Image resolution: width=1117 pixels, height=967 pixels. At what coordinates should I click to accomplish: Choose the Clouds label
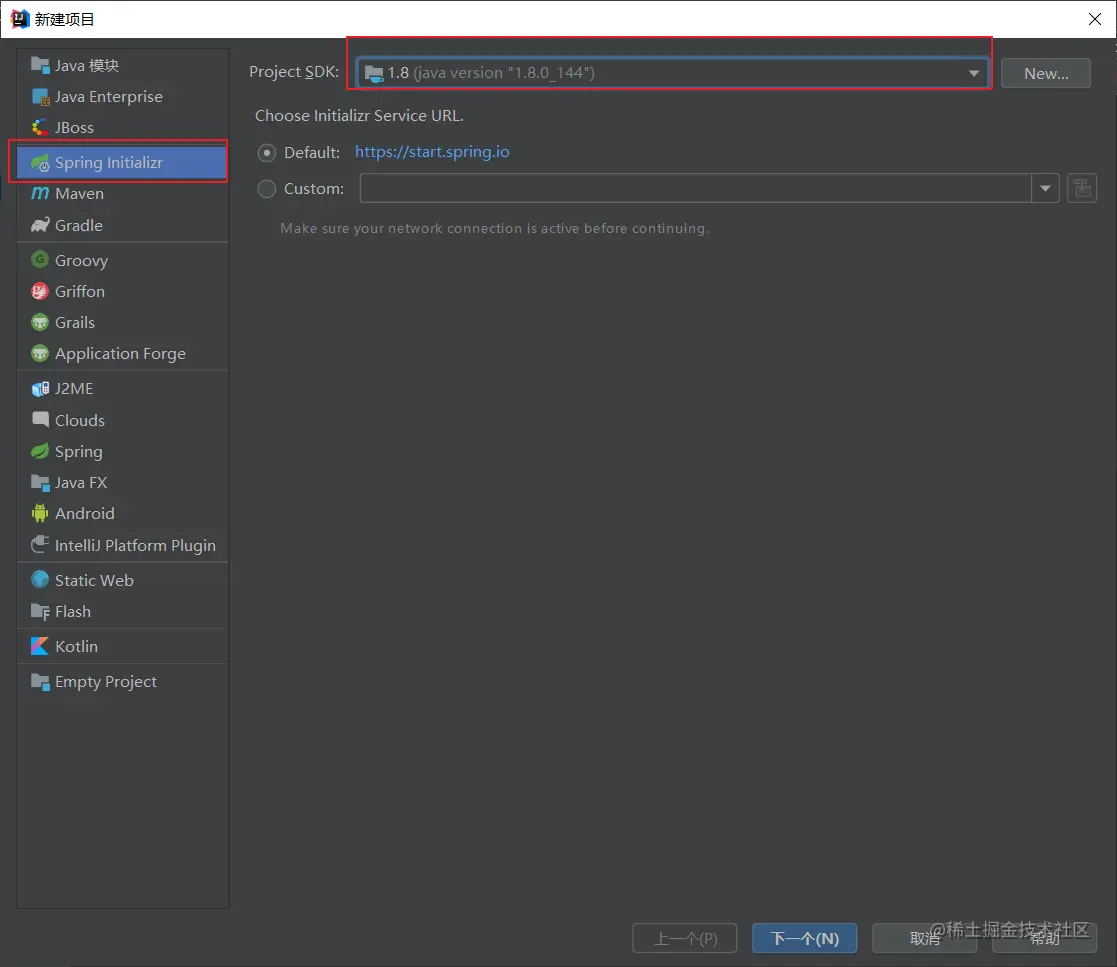coord(80,420)
